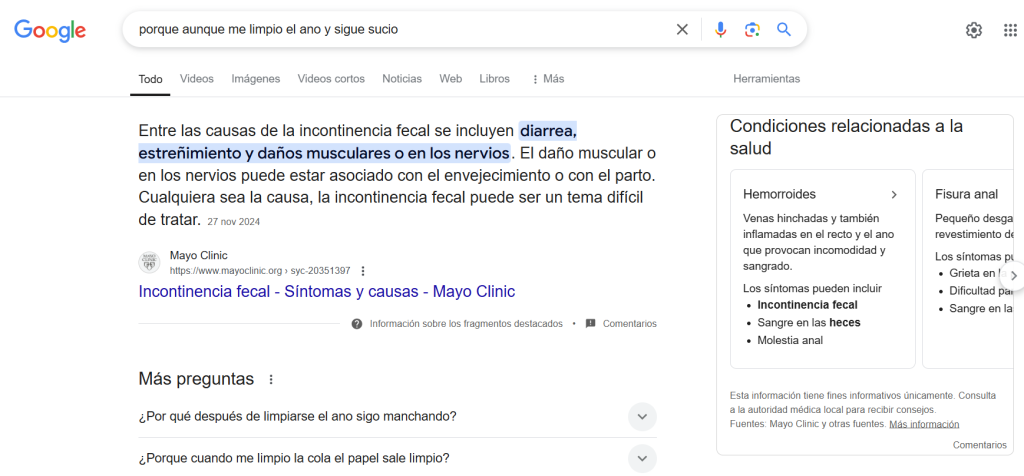Open the Google apps grid
This screenshot has height=476, width=1024.
click(x=1010, y=30)
